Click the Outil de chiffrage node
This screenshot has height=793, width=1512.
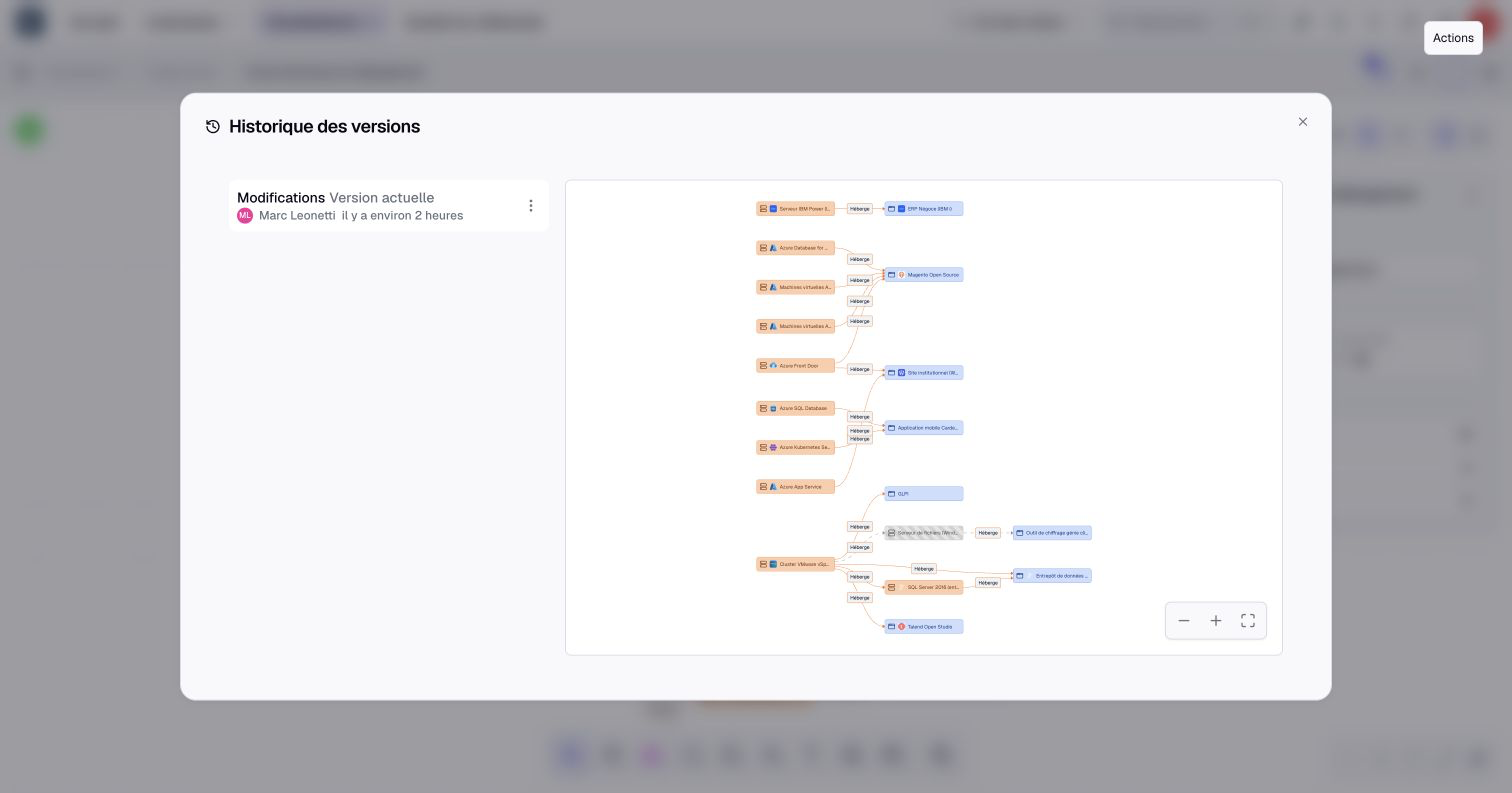[1052, 533]
